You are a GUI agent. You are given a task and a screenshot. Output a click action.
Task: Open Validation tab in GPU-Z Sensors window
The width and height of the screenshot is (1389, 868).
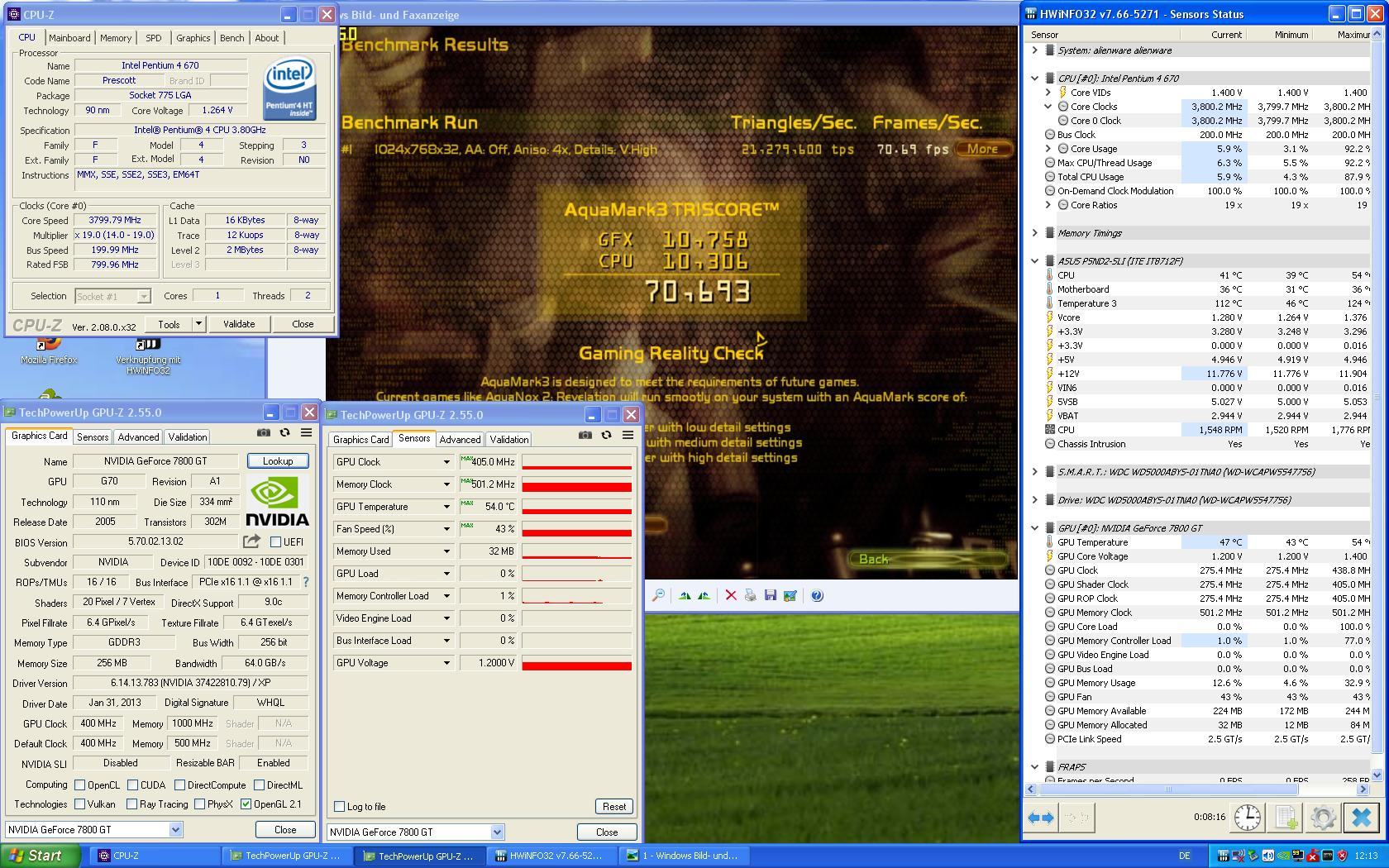508,440
